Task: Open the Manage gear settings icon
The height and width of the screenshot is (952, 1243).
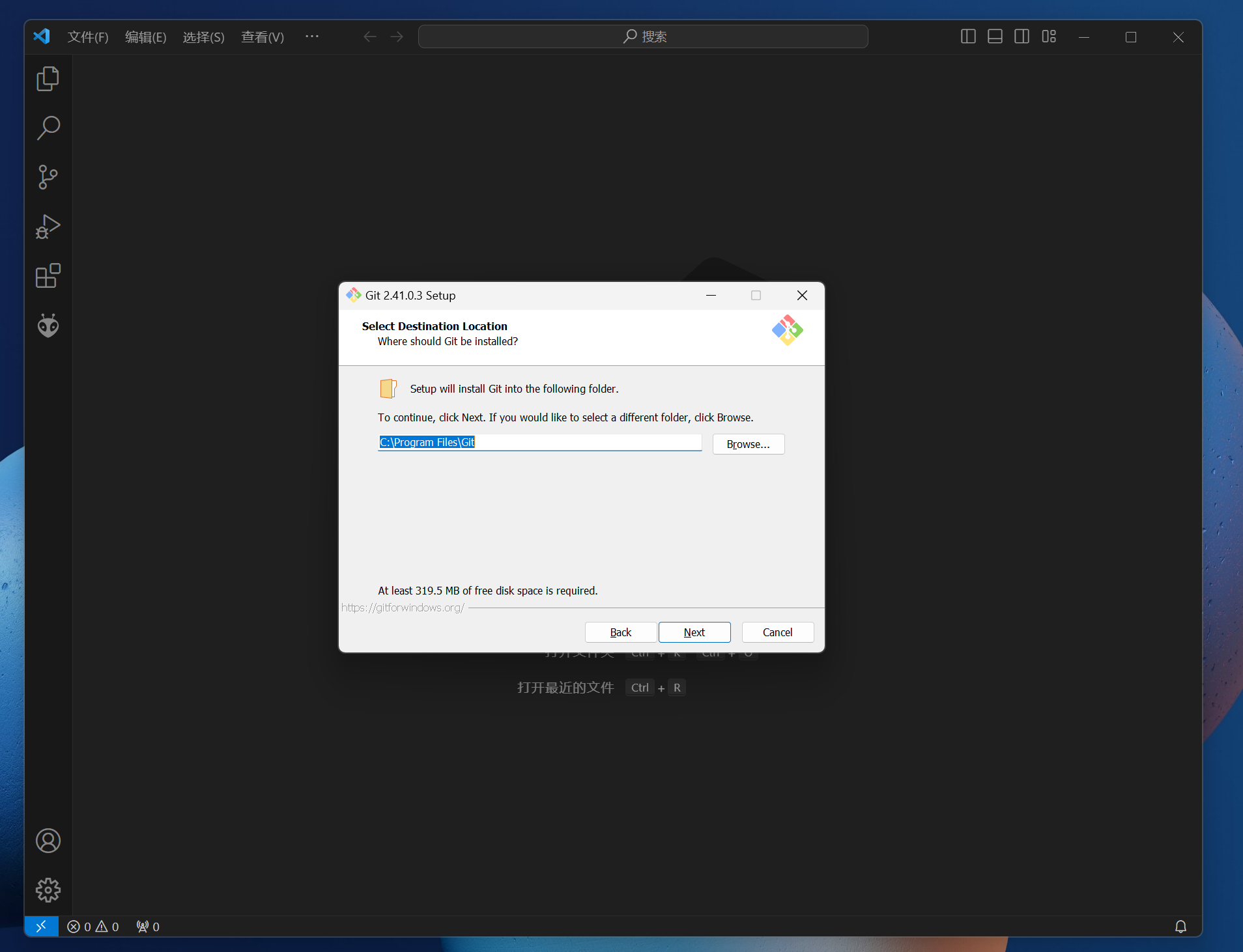Action: click(x=48, y=890)
